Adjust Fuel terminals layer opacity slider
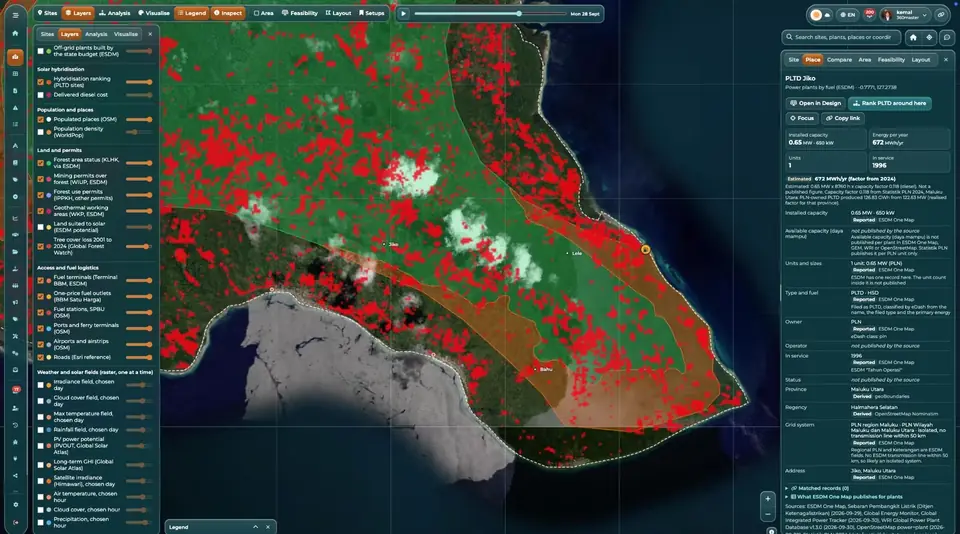This screenshot has height=534, width=960. click(x=140, y=280)
